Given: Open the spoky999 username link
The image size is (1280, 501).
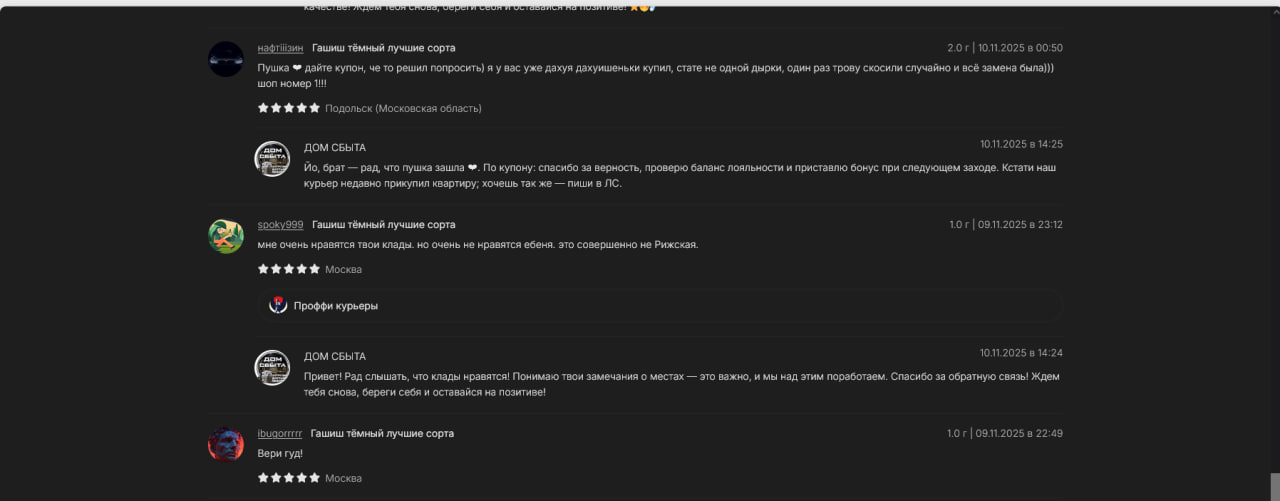Looking at the screenshot, I should tap(280, 225).
